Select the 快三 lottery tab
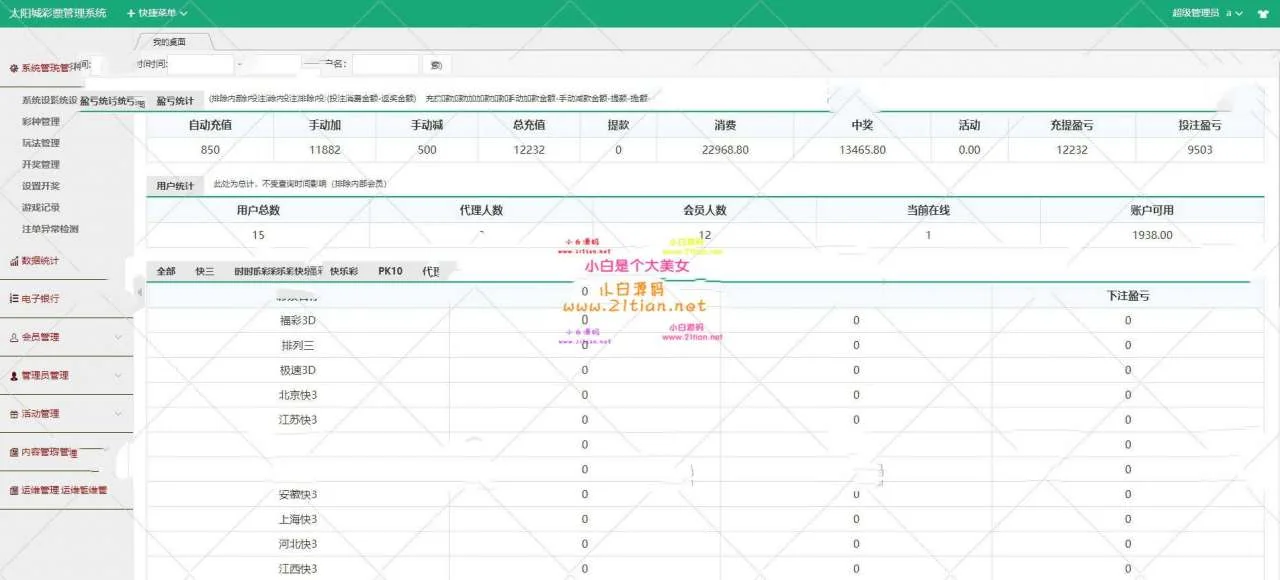This screenshot has height=580, width=1280. pyautogui.click(x=205, y=271)
